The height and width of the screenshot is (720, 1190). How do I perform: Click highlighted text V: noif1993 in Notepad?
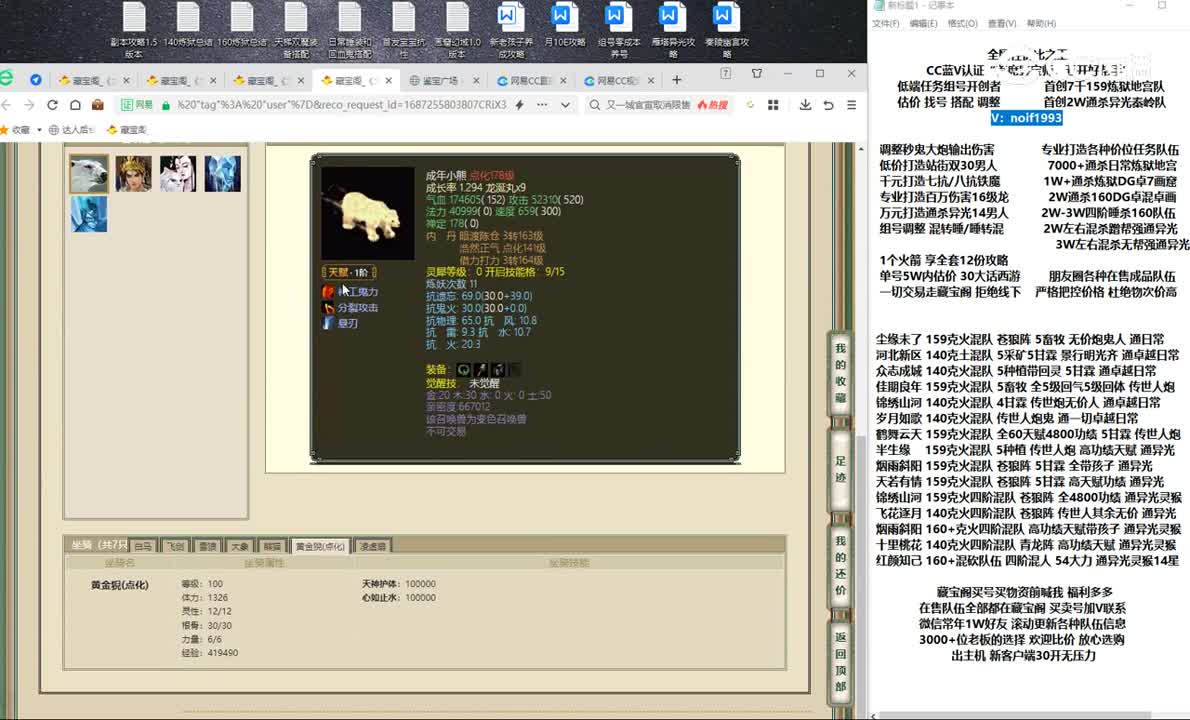point(1026,118)
